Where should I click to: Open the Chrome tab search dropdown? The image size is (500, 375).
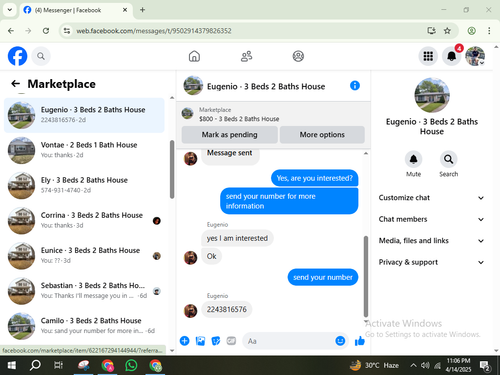pos(10,10)
